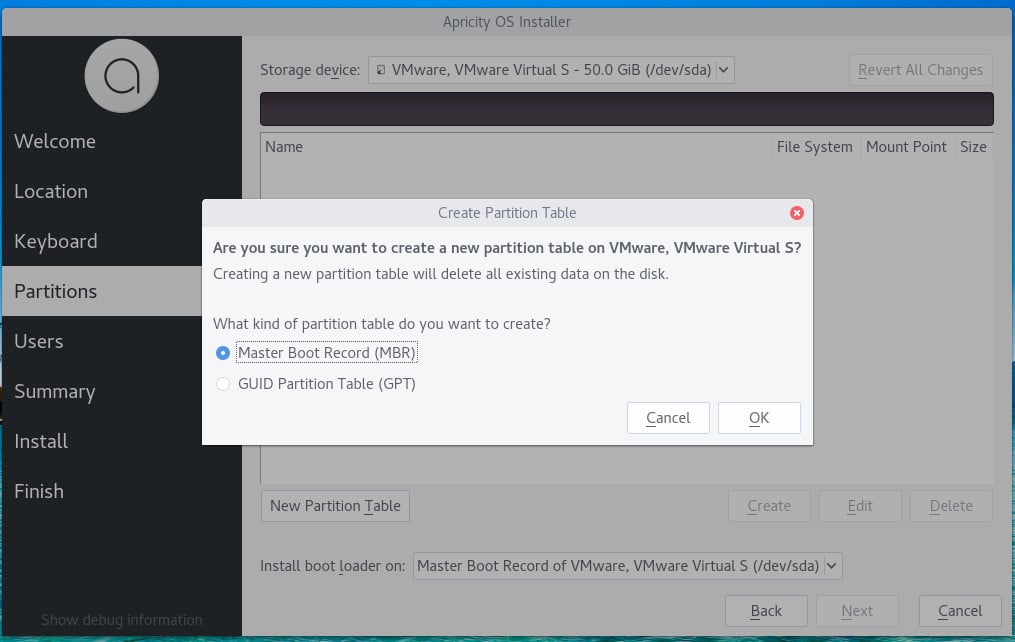The height and width of the screenshot is (642, 1015).
Task: Open the Storage device dropdown
Action: tap(723, 70)
